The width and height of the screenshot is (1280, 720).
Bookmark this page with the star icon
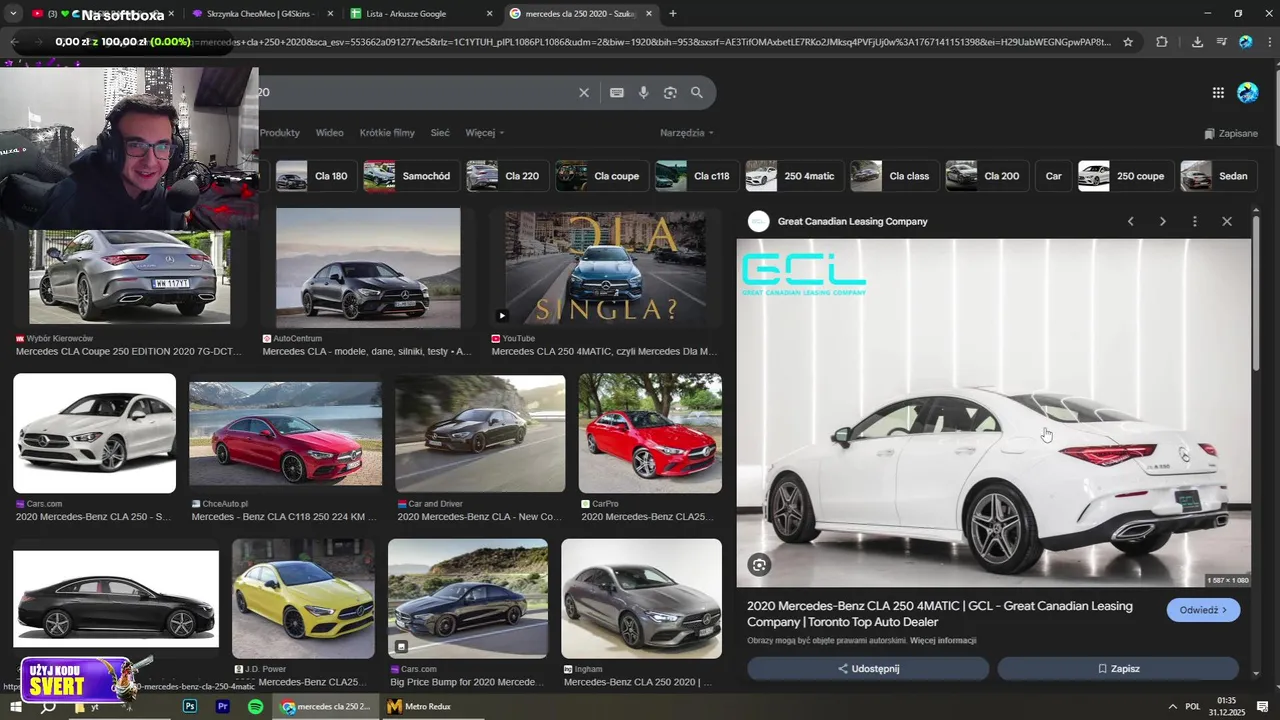pyautogui.click(x=1128, y=42)
